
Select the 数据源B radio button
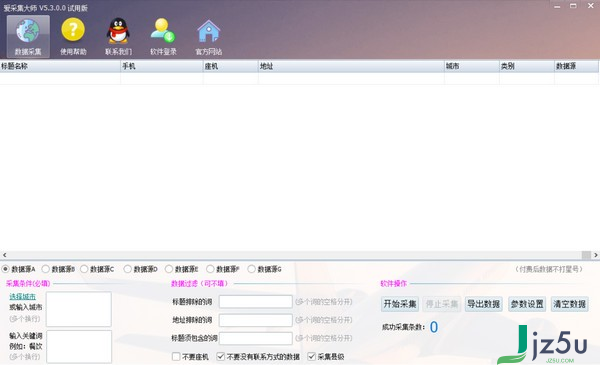coord(46,269)
